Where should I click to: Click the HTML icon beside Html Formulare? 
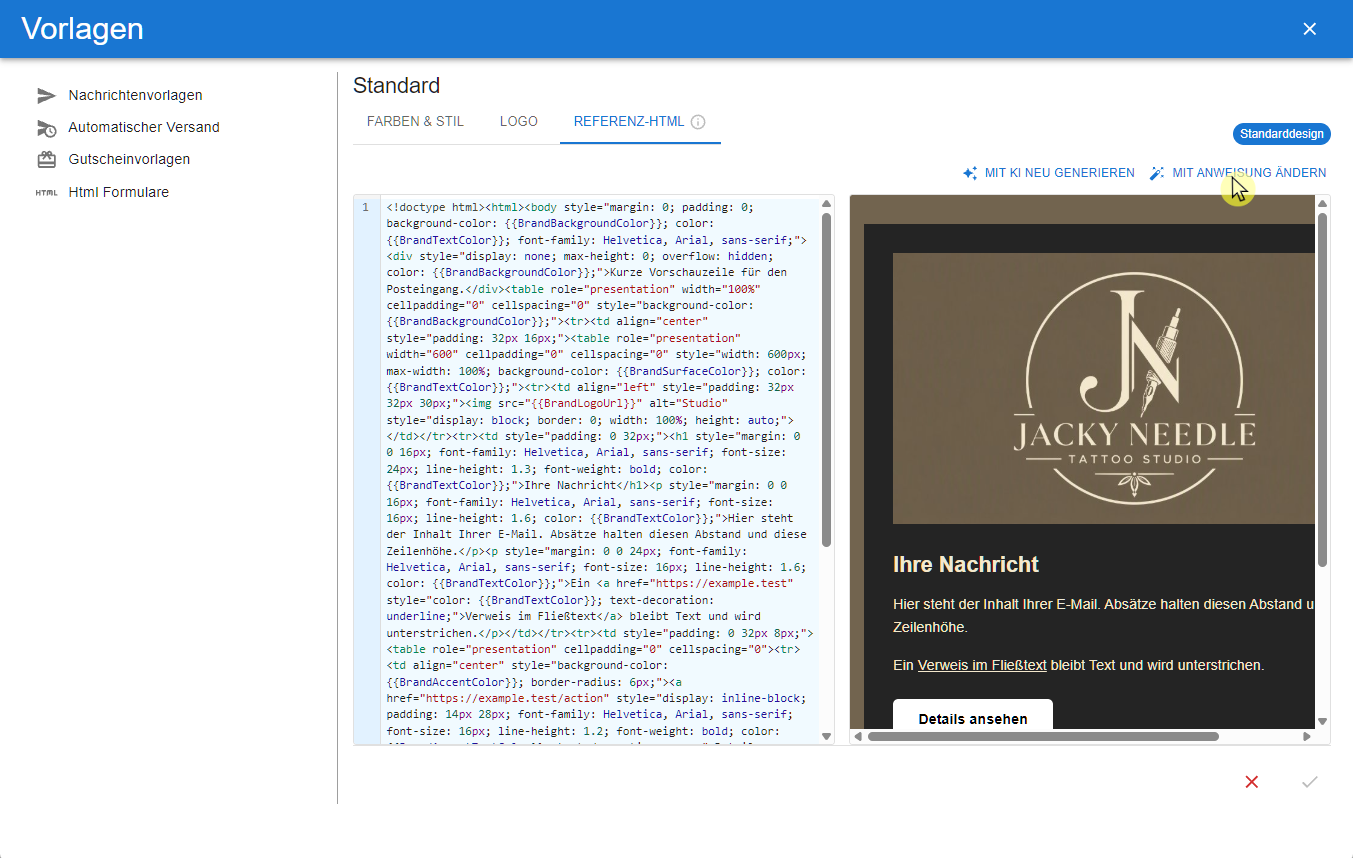point(46,192)
